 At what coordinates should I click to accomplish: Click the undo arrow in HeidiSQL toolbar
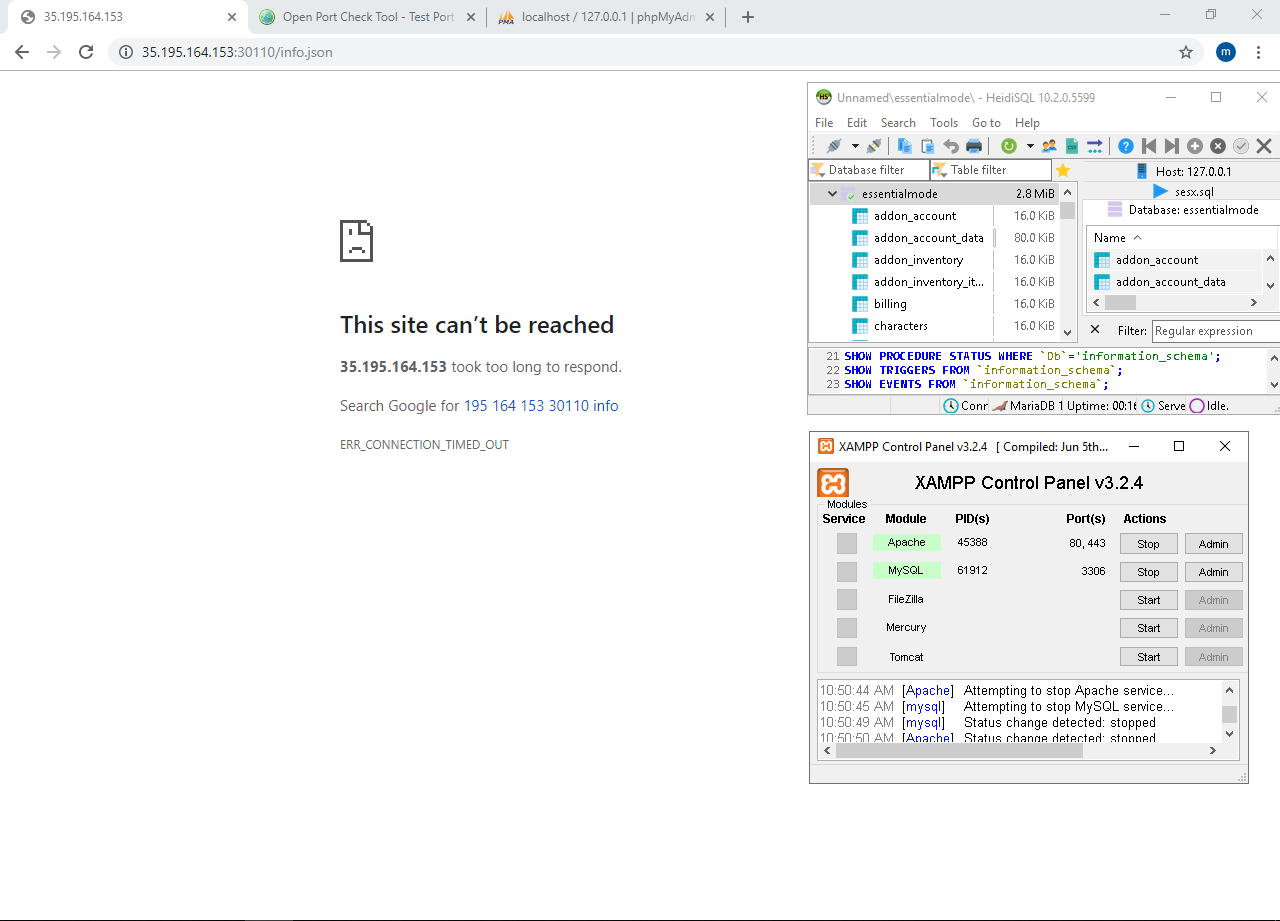[x=951, y=146]
